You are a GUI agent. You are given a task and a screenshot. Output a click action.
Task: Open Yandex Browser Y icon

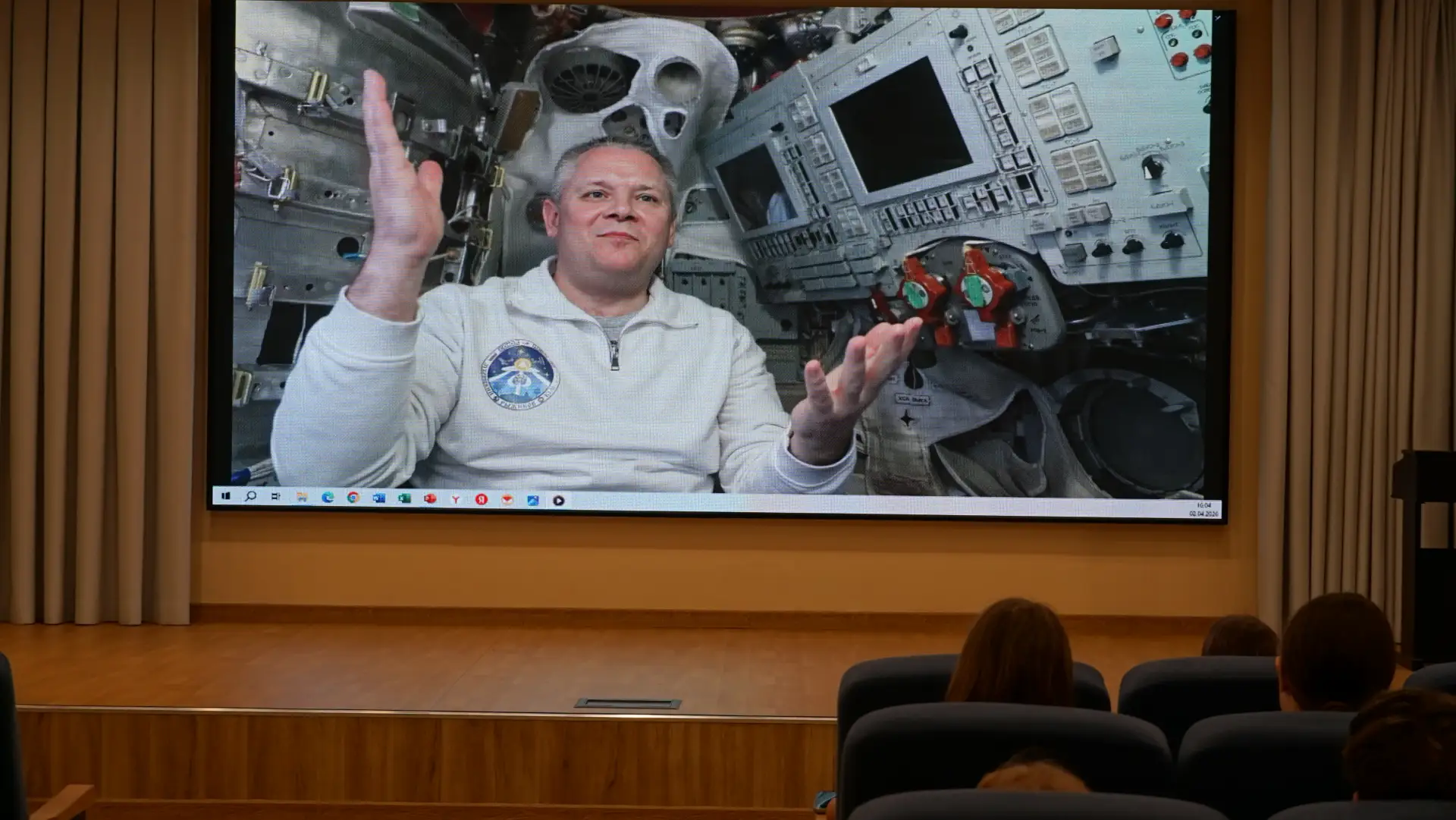456,499
